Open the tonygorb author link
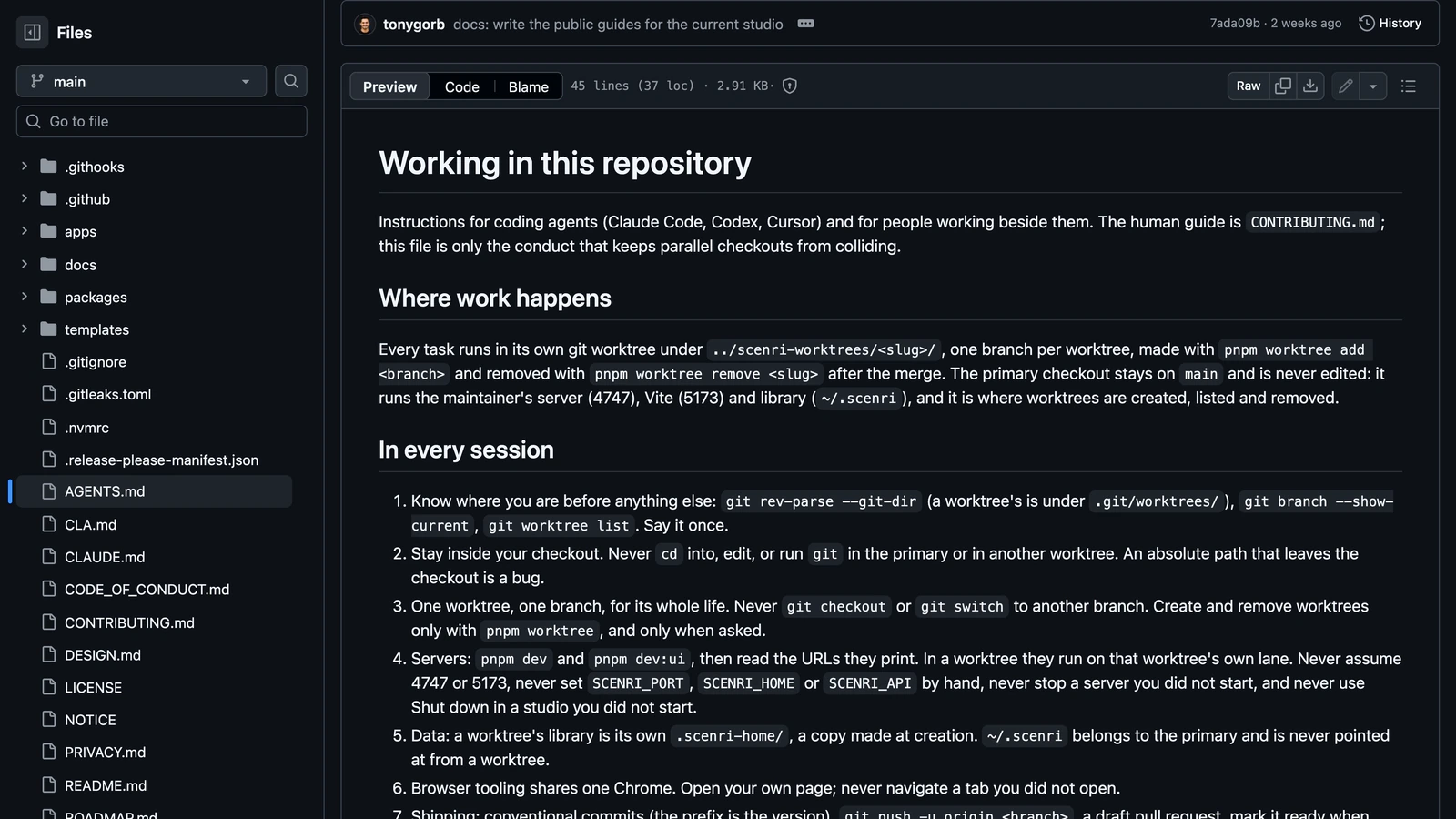This screenshot has width=1456, height=819. pos(414,25)
